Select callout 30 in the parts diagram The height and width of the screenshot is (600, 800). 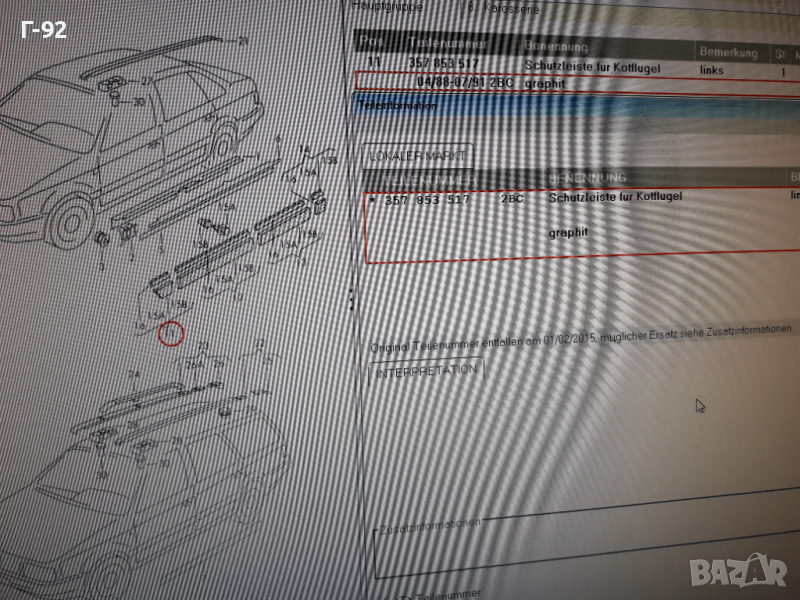tap(138, 101)
